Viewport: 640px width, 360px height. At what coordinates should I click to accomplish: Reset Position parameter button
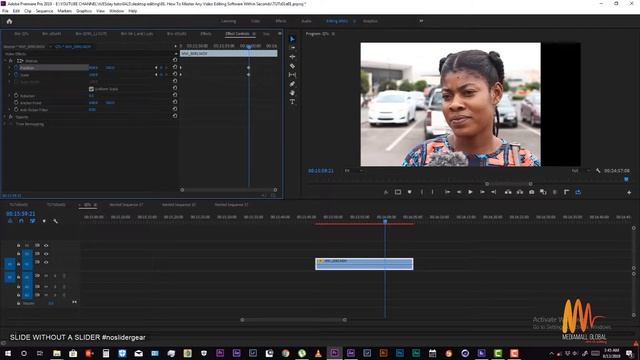pyautogui.click(x=175, y=68)
